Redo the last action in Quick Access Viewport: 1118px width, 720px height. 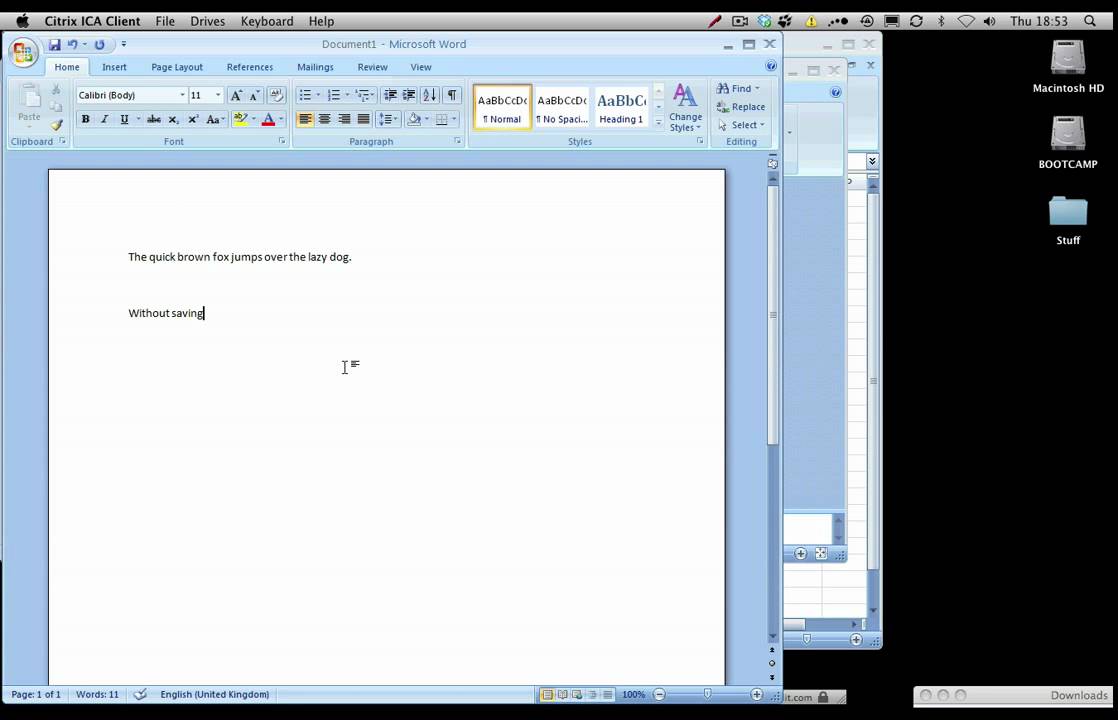click(x=100, y=44)
